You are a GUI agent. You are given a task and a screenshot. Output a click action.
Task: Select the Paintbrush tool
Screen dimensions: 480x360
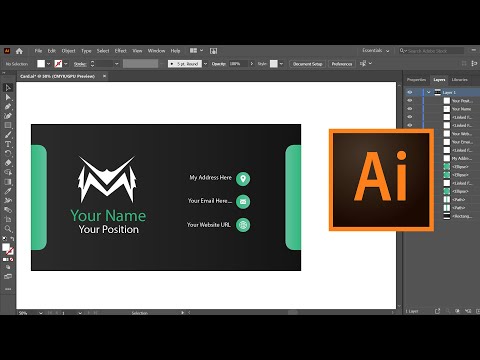click(8, 135)
